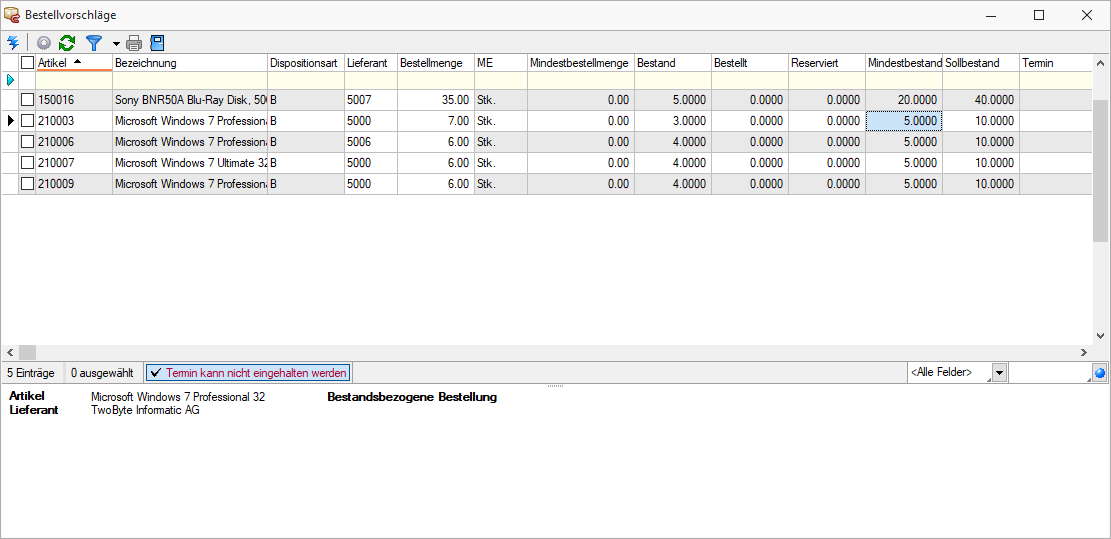Viewport: 1111px width, 539px height.
Task: Sort by the Reserviert column header
Action: (x=826, y=63)
